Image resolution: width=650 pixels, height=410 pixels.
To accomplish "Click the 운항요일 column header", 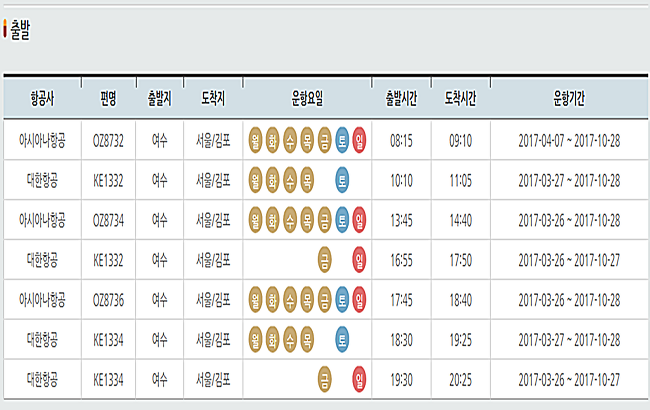I will [307, 99].
